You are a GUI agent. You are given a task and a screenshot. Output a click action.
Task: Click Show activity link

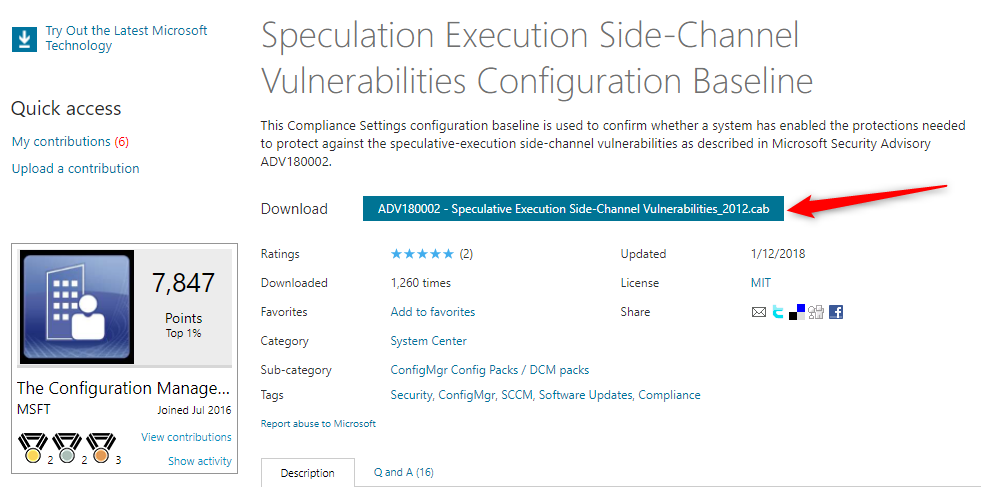pyautogui.click(x=200, y=461)
